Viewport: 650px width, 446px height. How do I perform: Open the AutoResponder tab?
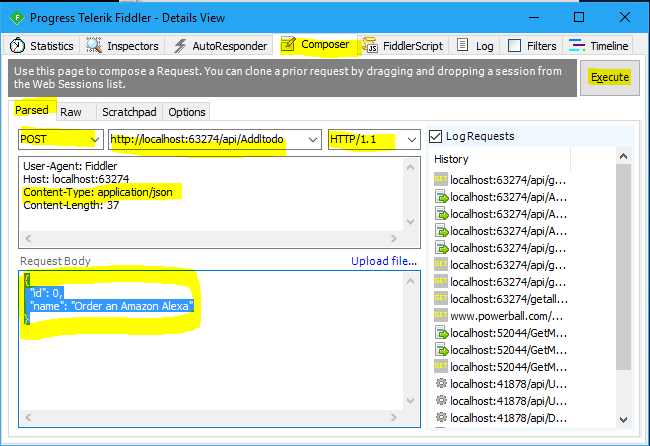pyautogui.click(x=220, y=46)
